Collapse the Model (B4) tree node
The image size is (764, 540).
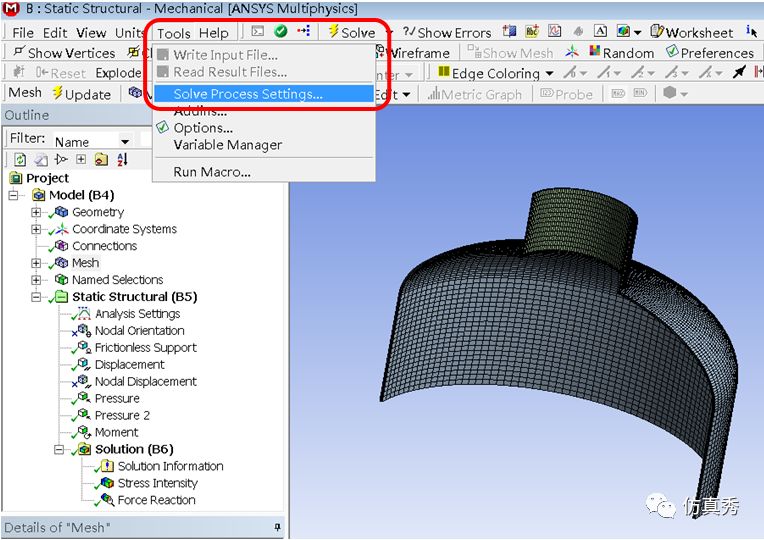pos(13,195)
